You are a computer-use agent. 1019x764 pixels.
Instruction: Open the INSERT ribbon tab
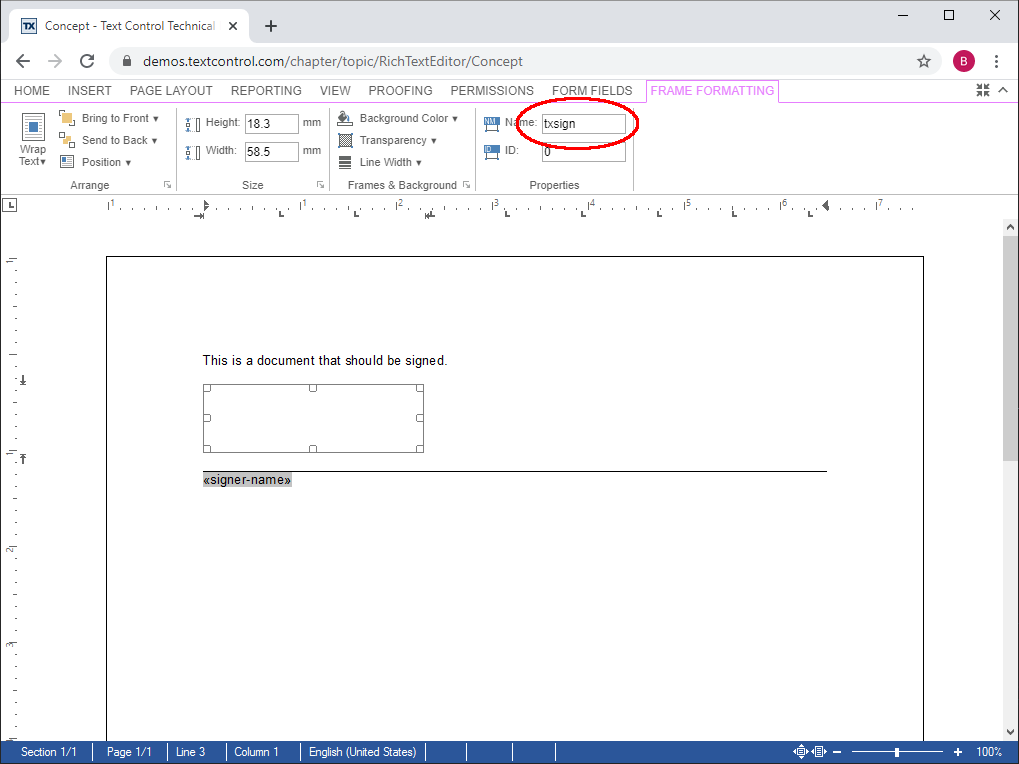[90, 90]
